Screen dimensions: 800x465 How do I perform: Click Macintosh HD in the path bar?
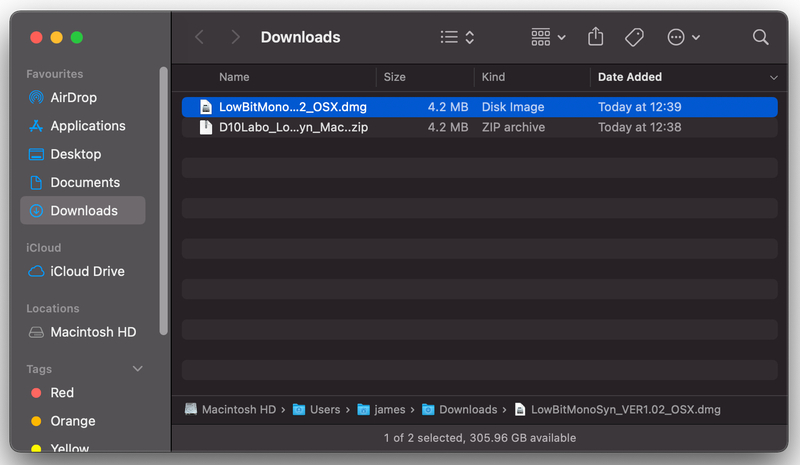point(230,409)
